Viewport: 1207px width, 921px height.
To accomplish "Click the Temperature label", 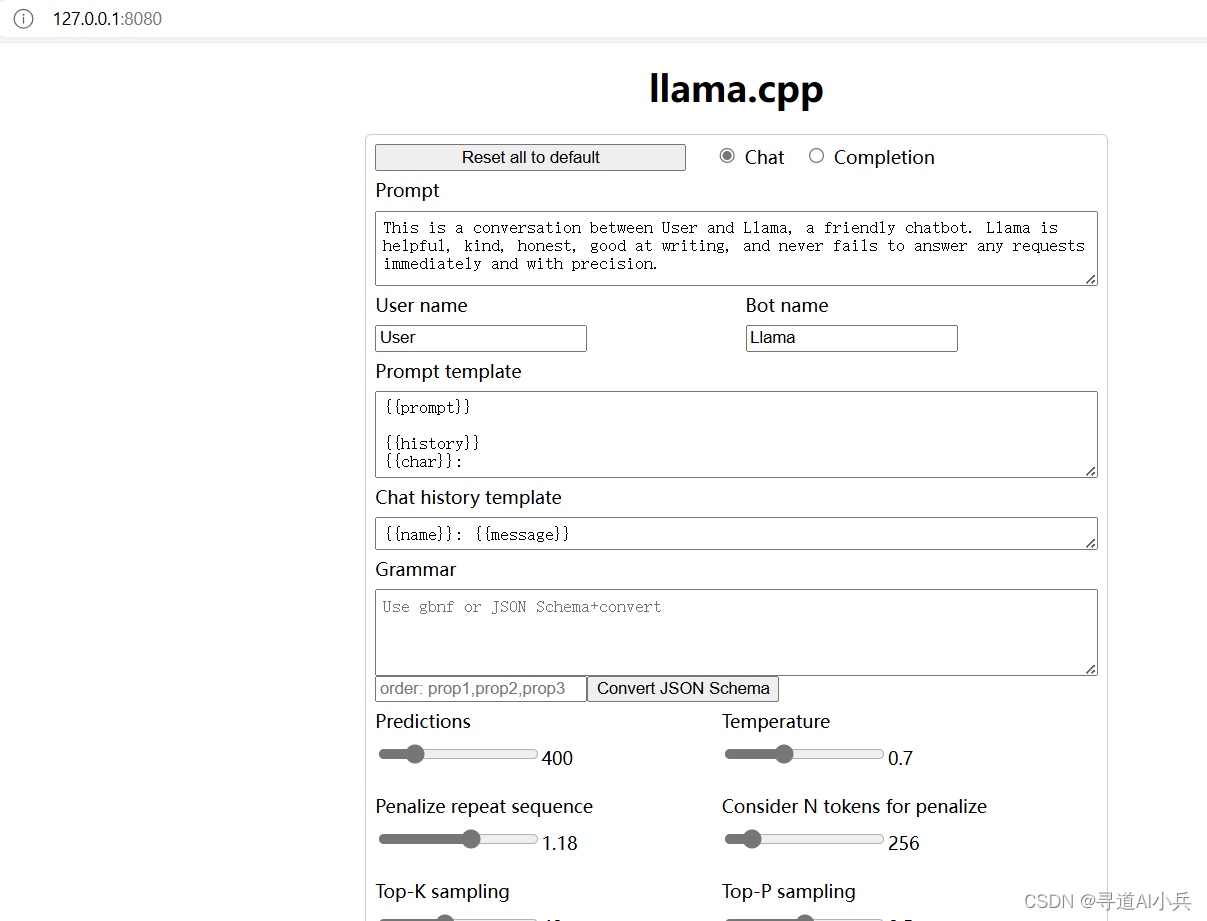I will click(776, 721).
